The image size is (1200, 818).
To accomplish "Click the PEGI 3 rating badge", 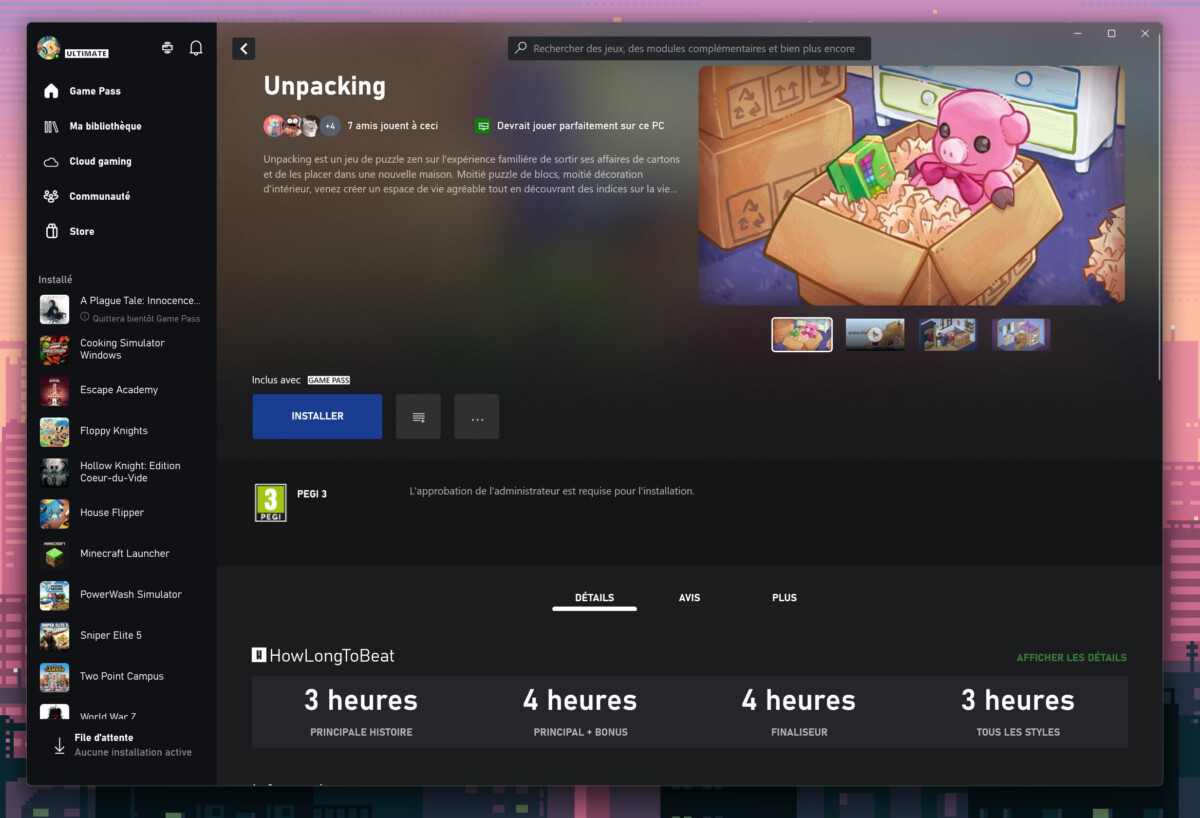I will click(x=270, y=503).
